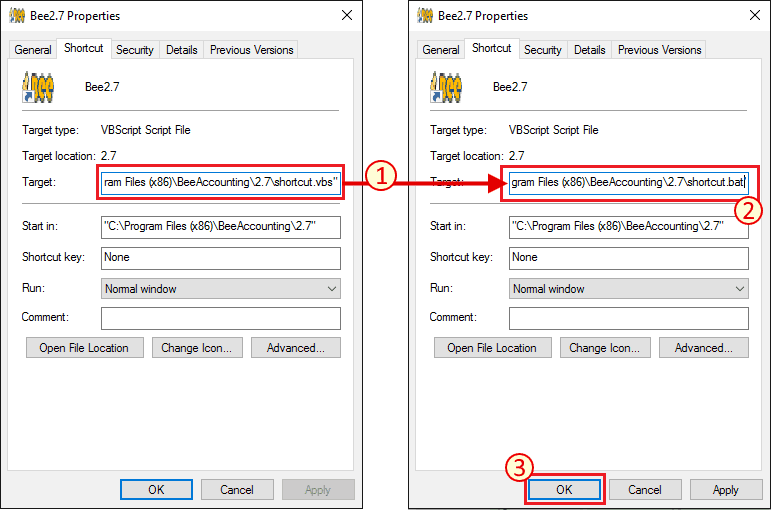Viewport: 772px width, 510px height.
Task: Focus the Shortcut key field in right window
Action: [629, 258]
